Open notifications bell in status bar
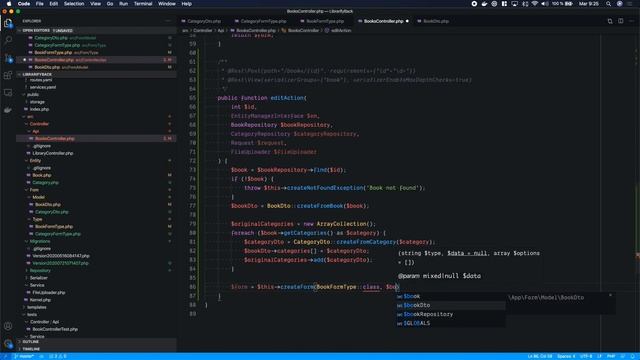Image resolution: width=640 pixels, height=360 pixels. point(632,356)
